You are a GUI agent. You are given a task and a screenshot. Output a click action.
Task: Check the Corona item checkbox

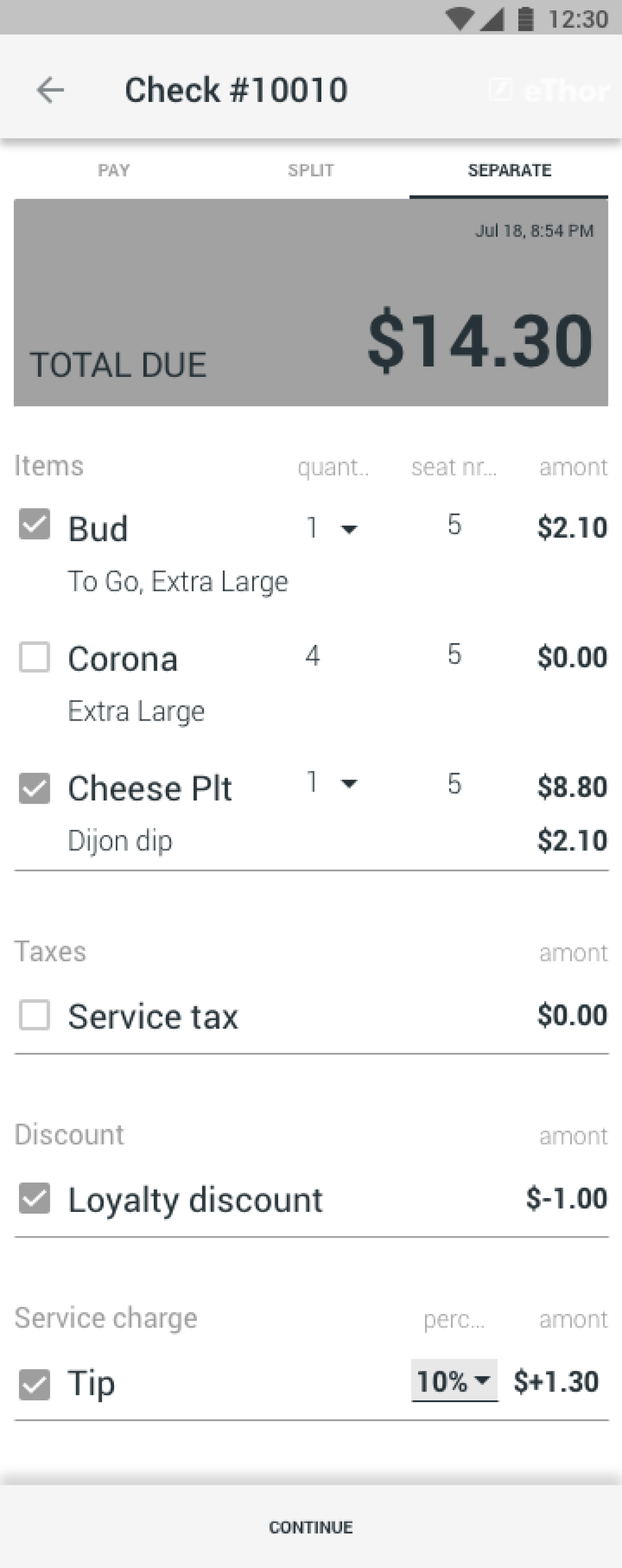(x=34, y=657)
